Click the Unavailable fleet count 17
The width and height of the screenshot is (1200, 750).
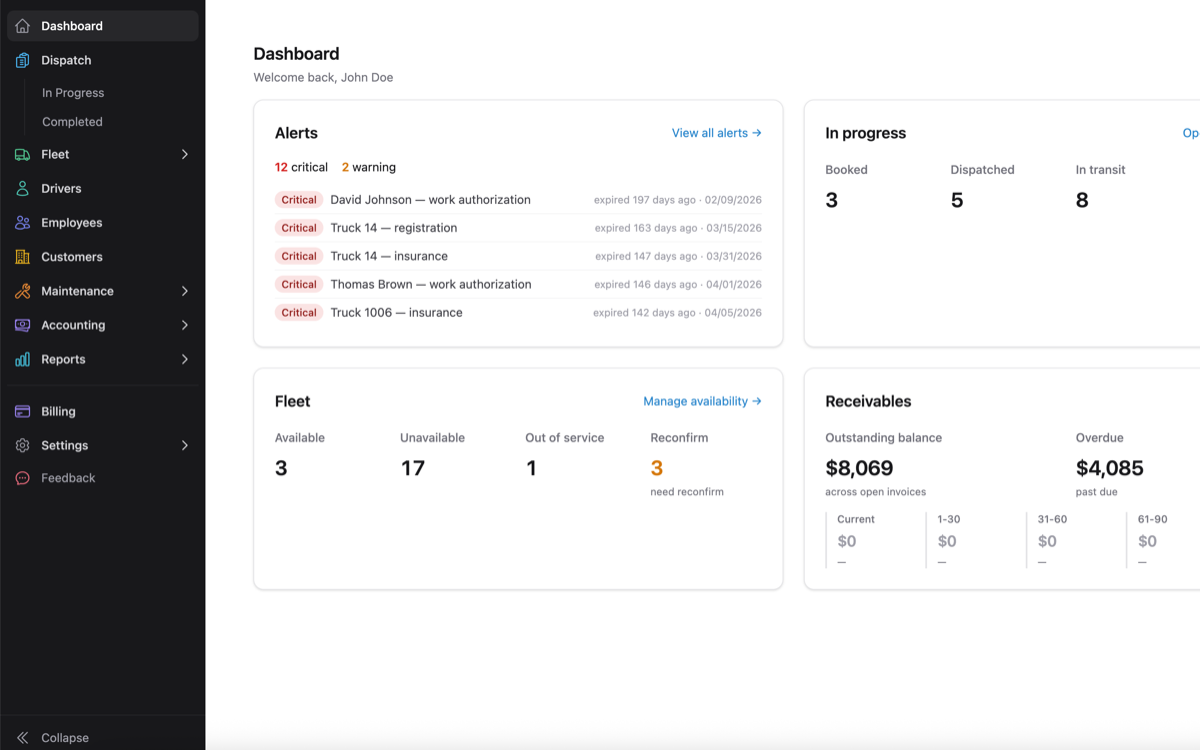coord(413,468)
